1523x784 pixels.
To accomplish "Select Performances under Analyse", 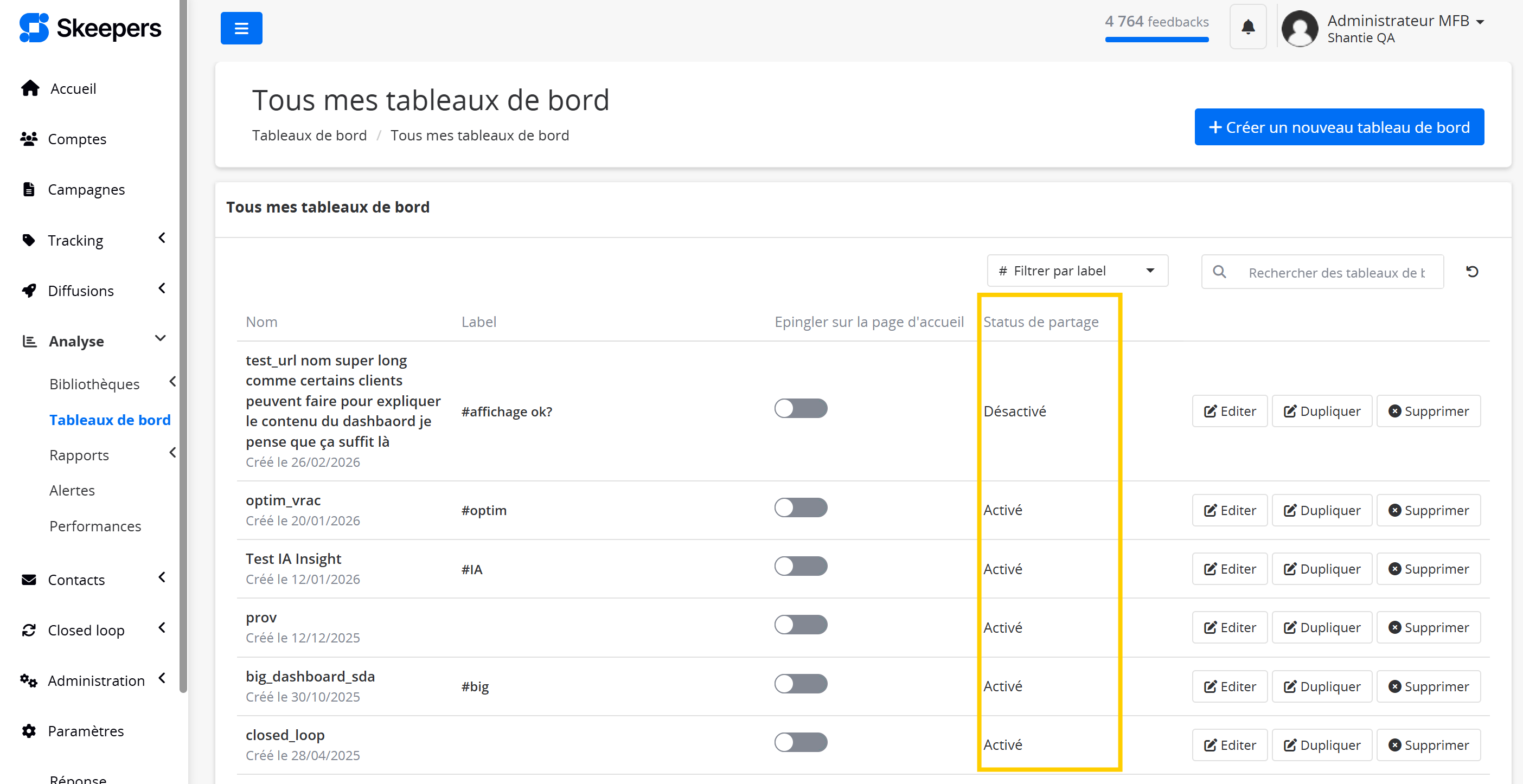I will click(x=95, y=526).
